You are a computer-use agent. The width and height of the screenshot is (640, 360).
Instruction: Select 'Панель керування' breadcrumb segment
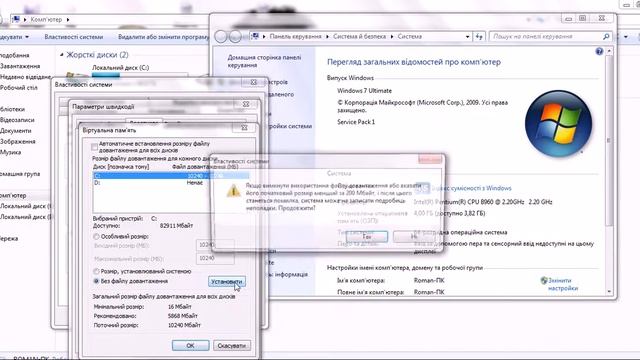[x=296, y=37]
